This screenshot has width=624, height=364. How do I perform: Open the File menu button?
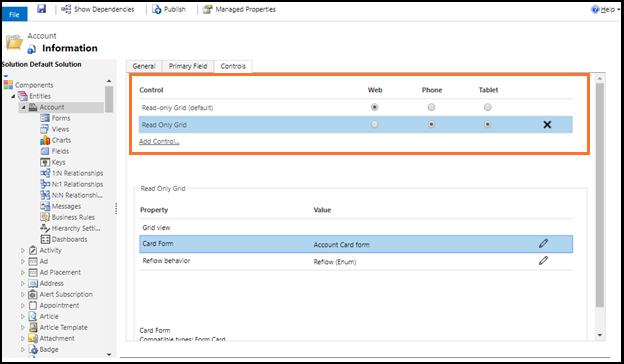coord(14,14)
